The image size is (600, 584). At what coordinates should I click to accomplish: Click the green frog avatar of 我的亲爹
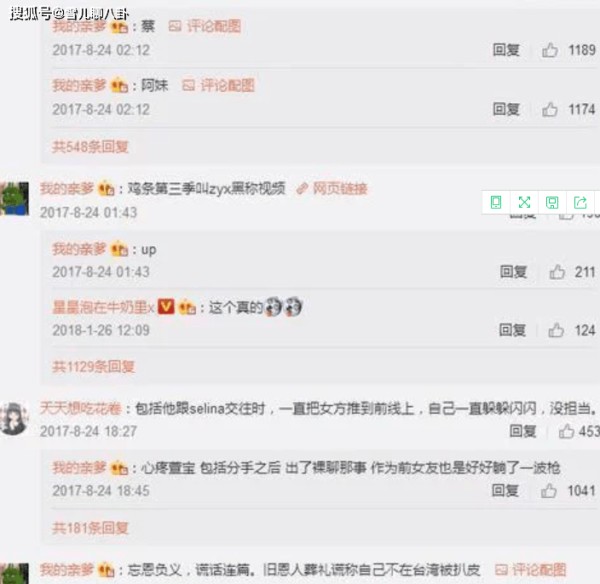(15, 199)
